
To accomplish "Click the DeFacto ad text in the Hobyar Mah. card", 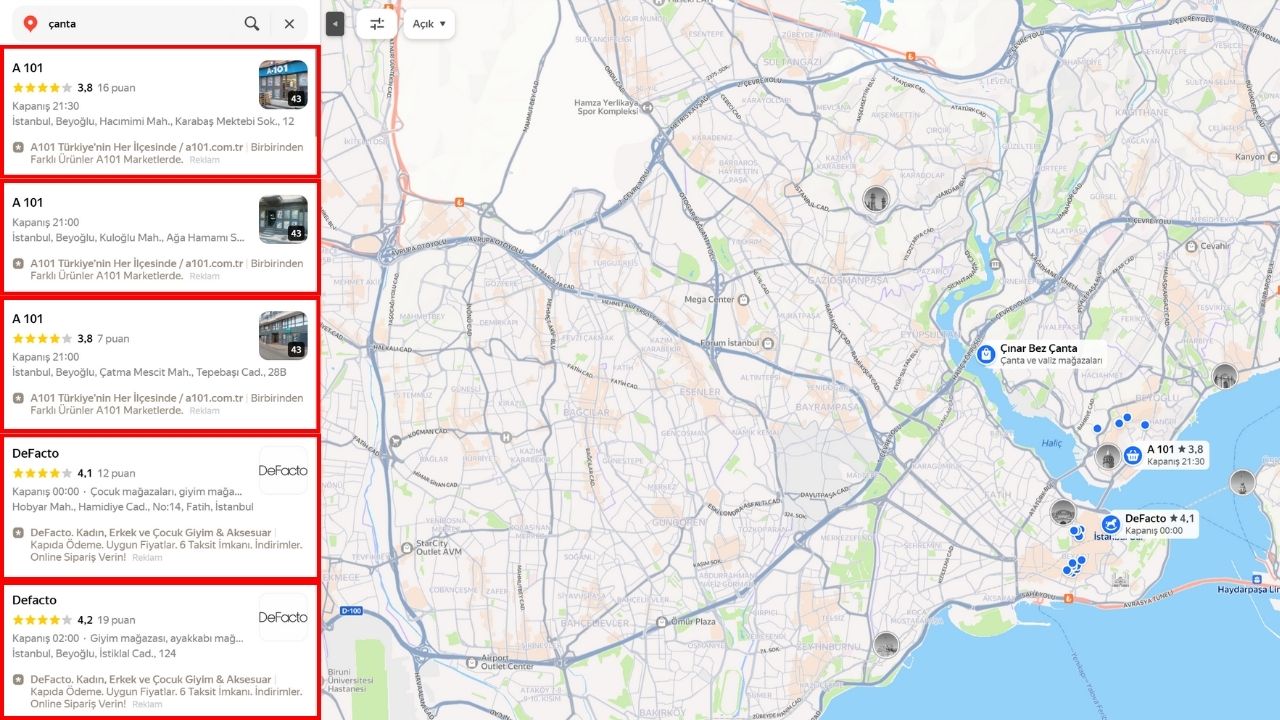I will click(x=166, y=545).
